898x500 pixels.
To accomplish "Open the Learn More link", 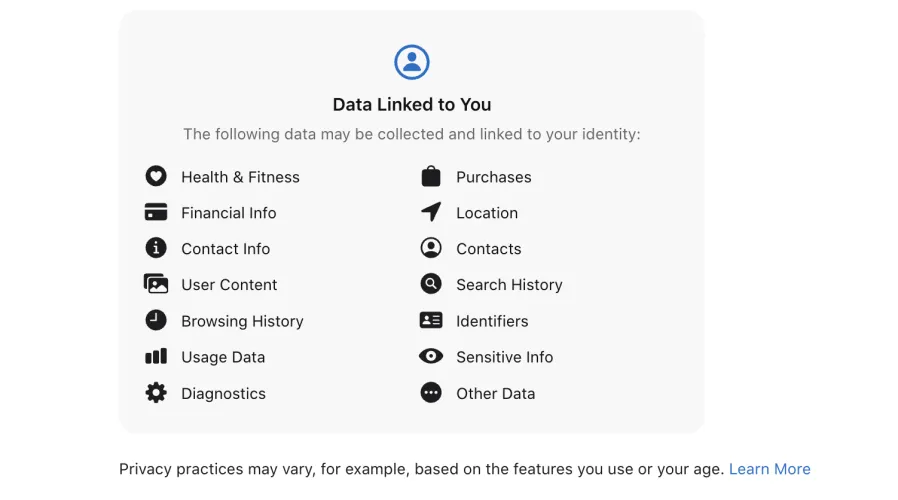I will click(769, 469).
